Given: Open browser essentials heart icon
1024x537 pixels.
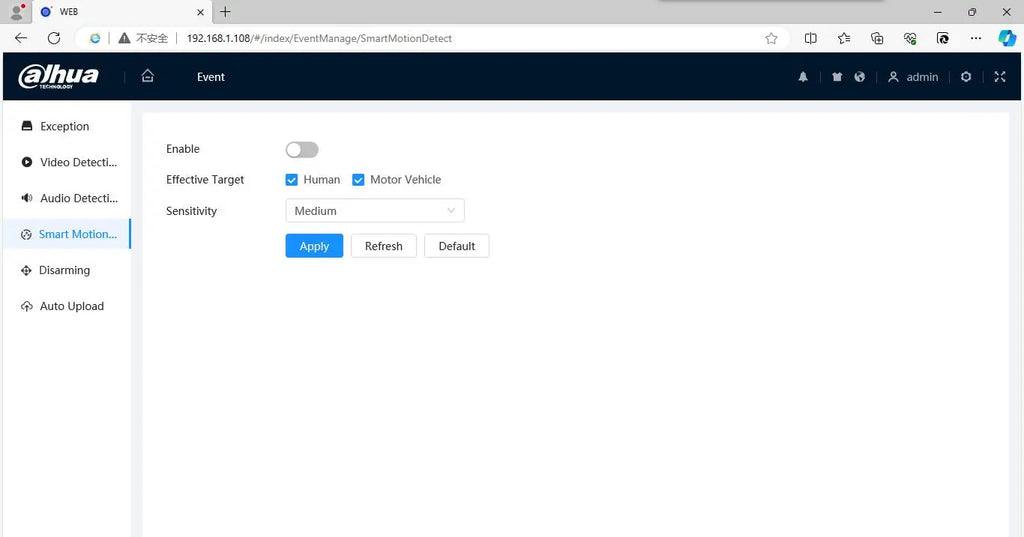Looking at the screenshot, I should [x=910, y=38].
